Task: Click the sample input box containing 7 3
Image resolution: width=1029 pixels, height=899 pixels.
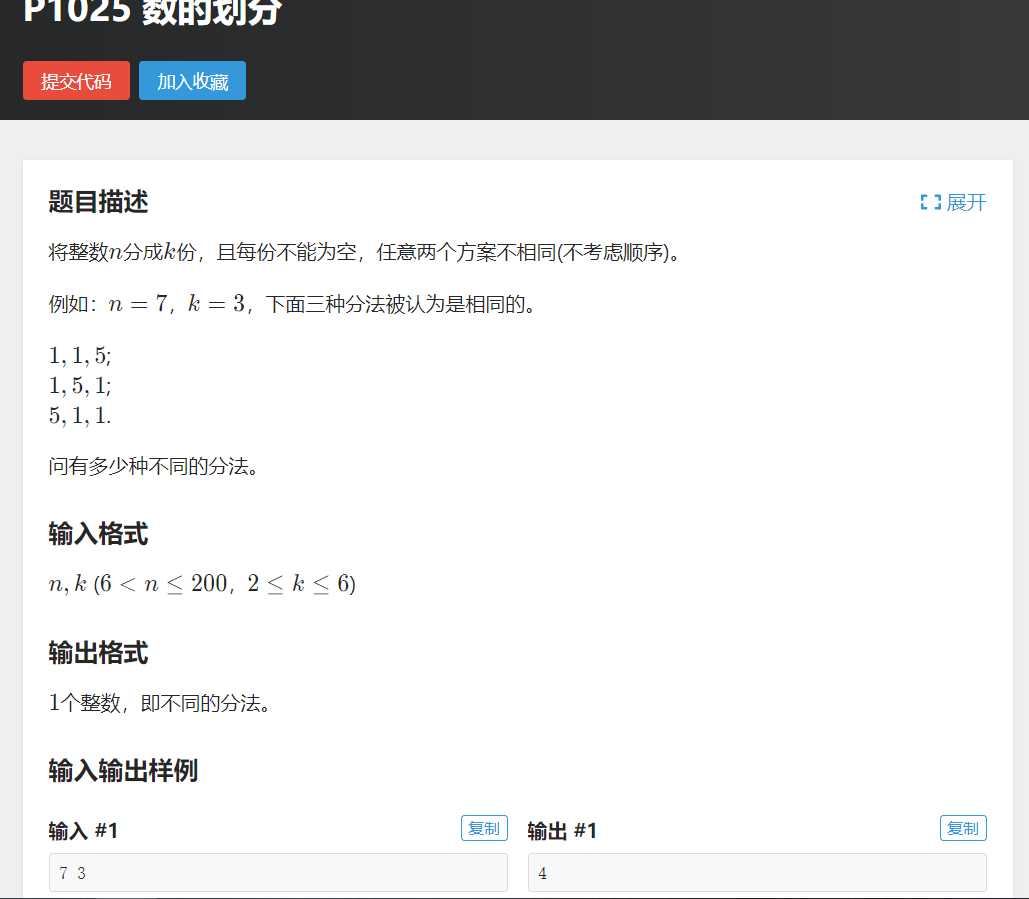Action: pos(278,873)
